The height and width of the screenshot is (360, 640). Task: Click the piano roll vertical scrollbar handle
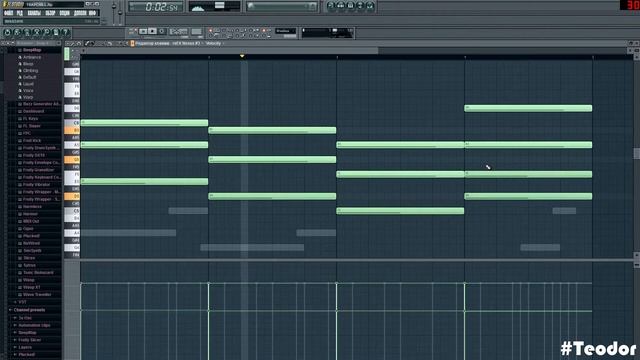coord(636,153)
